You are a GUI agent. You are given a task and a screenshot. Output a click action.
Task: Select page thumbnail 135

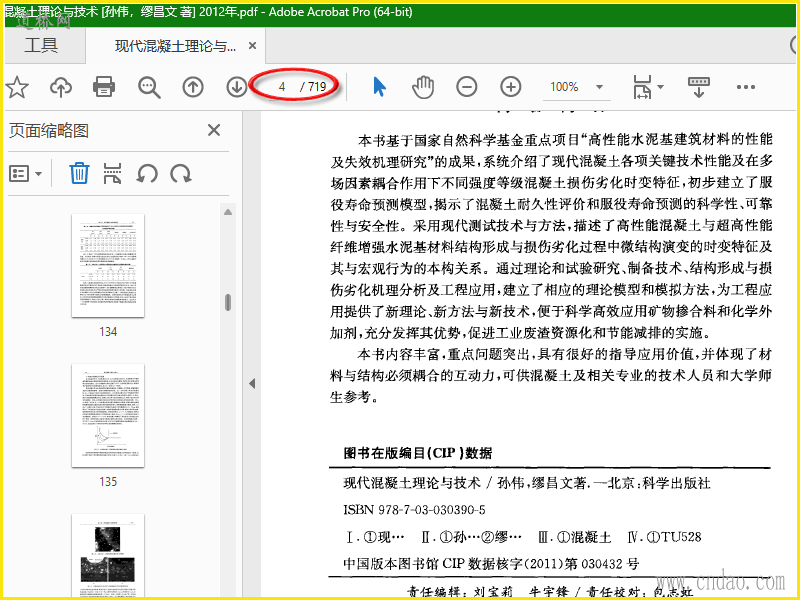[108, 416]
